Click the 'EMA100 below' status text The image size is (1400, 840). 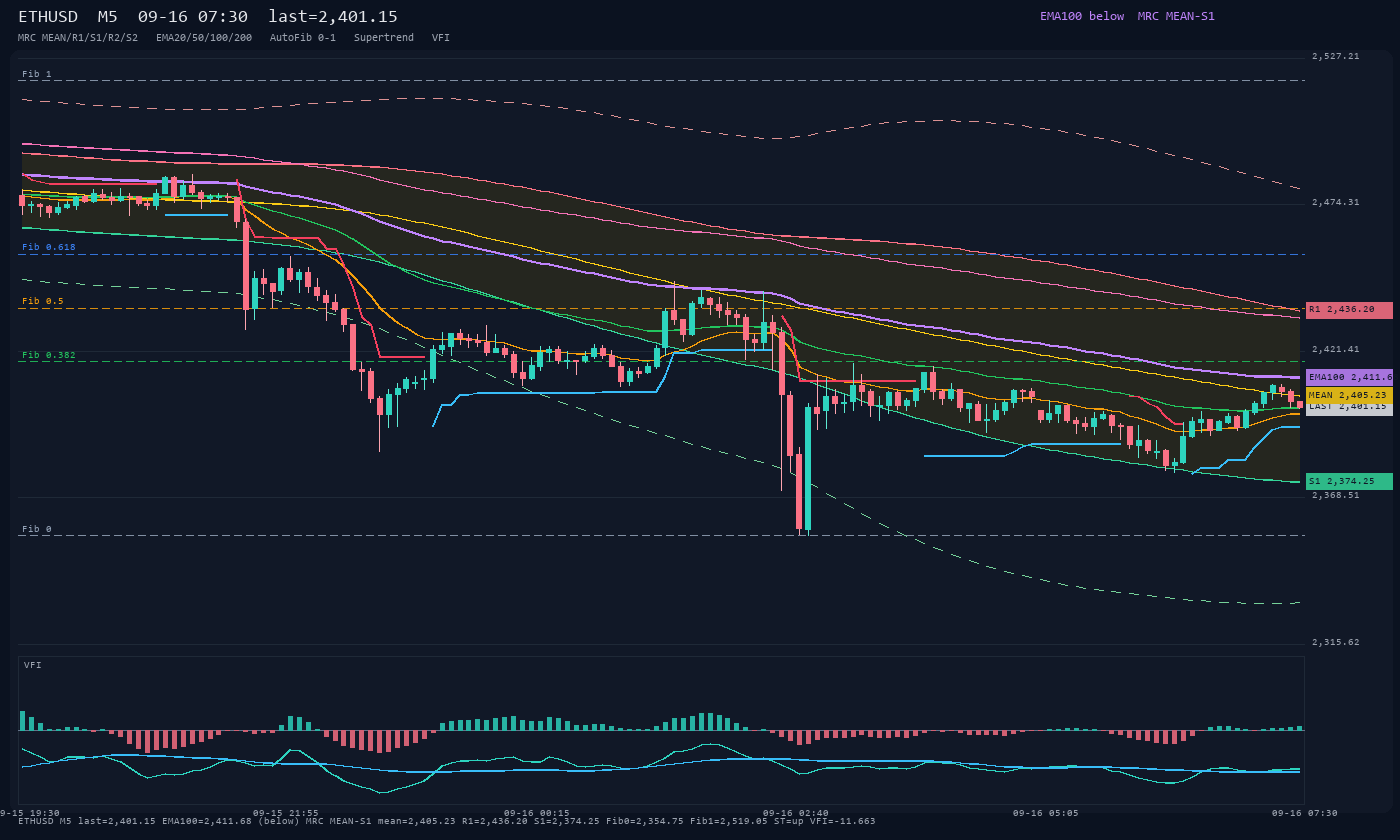pos(1082,16)
